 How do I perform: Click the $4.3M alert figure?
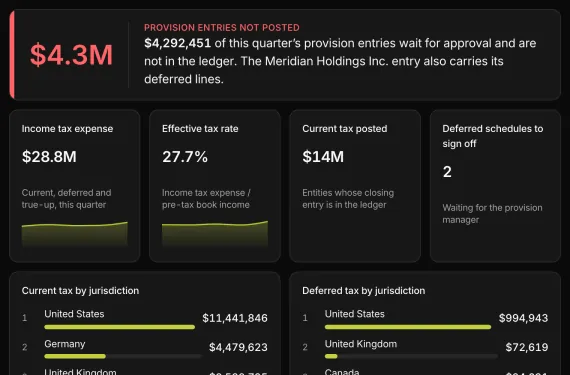(x=71, y=55)
